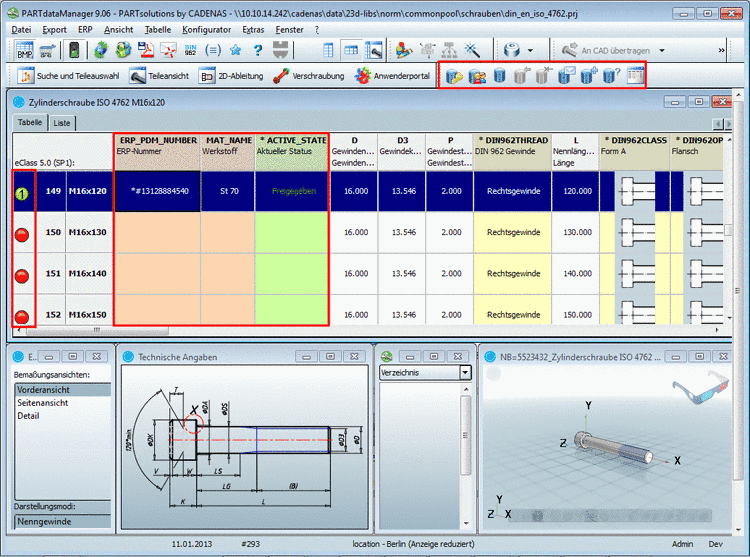
Task: Select Seitenansicht in dimension views list
Action: [43, 402]
